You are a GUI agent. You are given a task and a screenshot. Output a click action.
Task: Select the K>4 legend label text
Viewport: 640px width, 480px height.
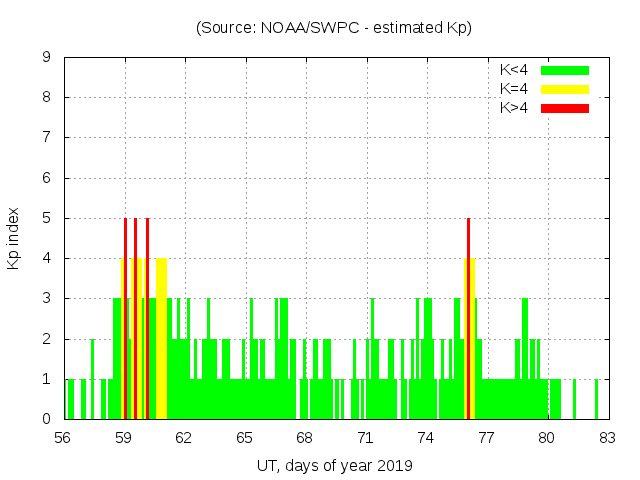514,108
